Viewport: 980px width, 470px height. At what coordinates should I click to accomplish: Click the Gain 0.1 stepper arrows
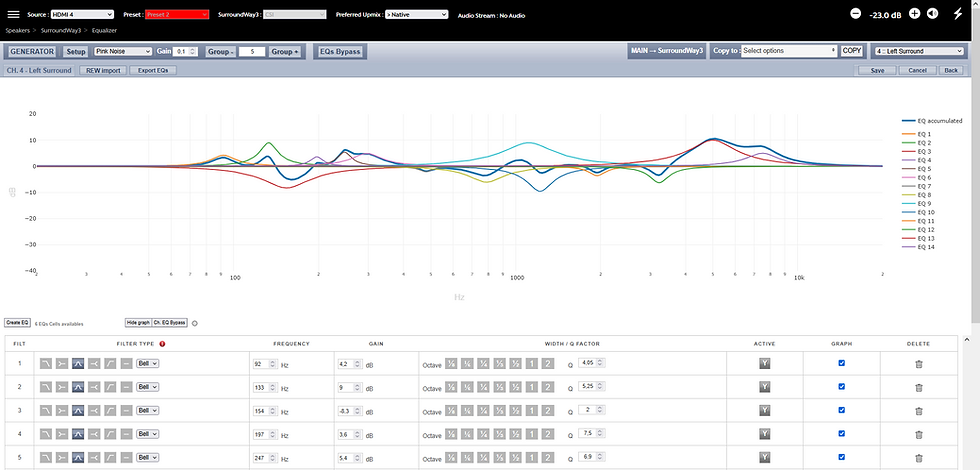coord(194,51)
